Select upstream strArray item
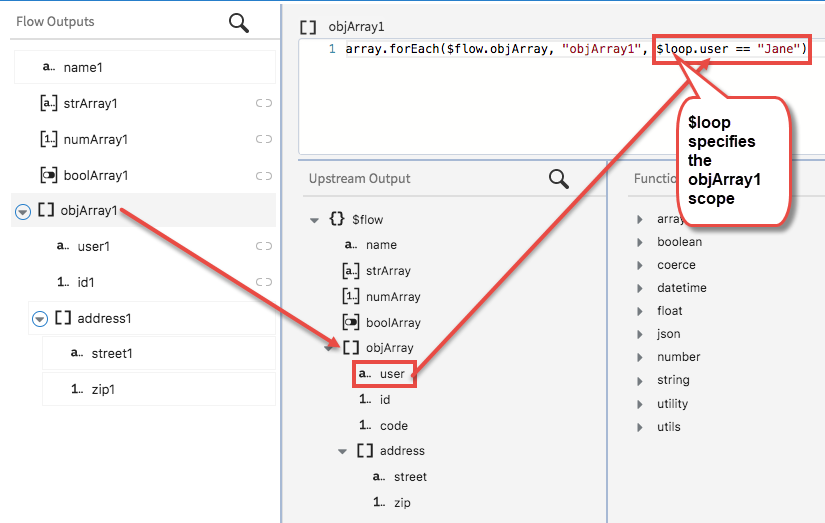This screenshot has height=523, width=825. click(x=388, y=270)
